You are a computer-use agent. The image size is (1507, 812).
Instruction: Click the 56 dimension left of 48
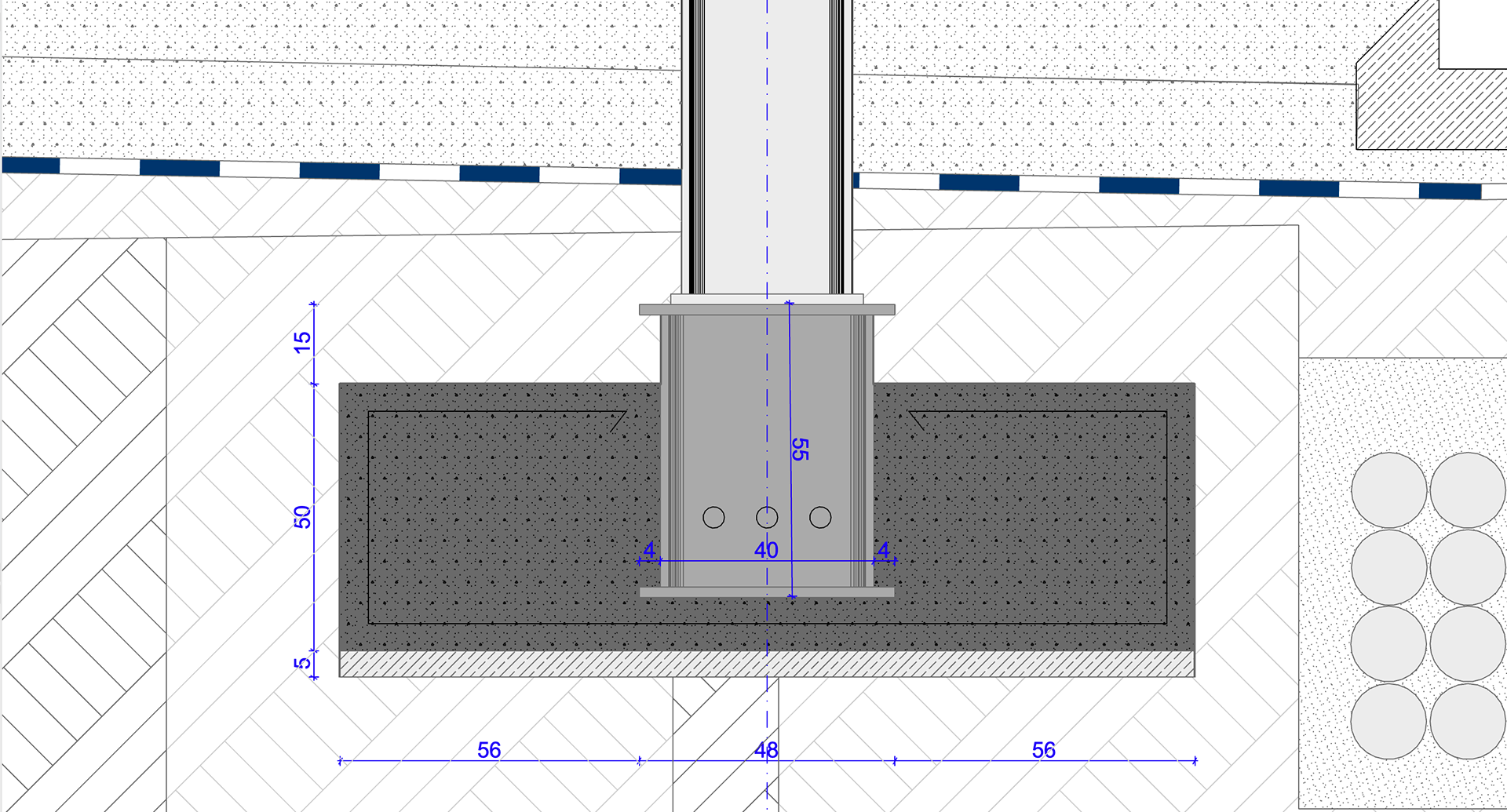click(x=489, y=750)
